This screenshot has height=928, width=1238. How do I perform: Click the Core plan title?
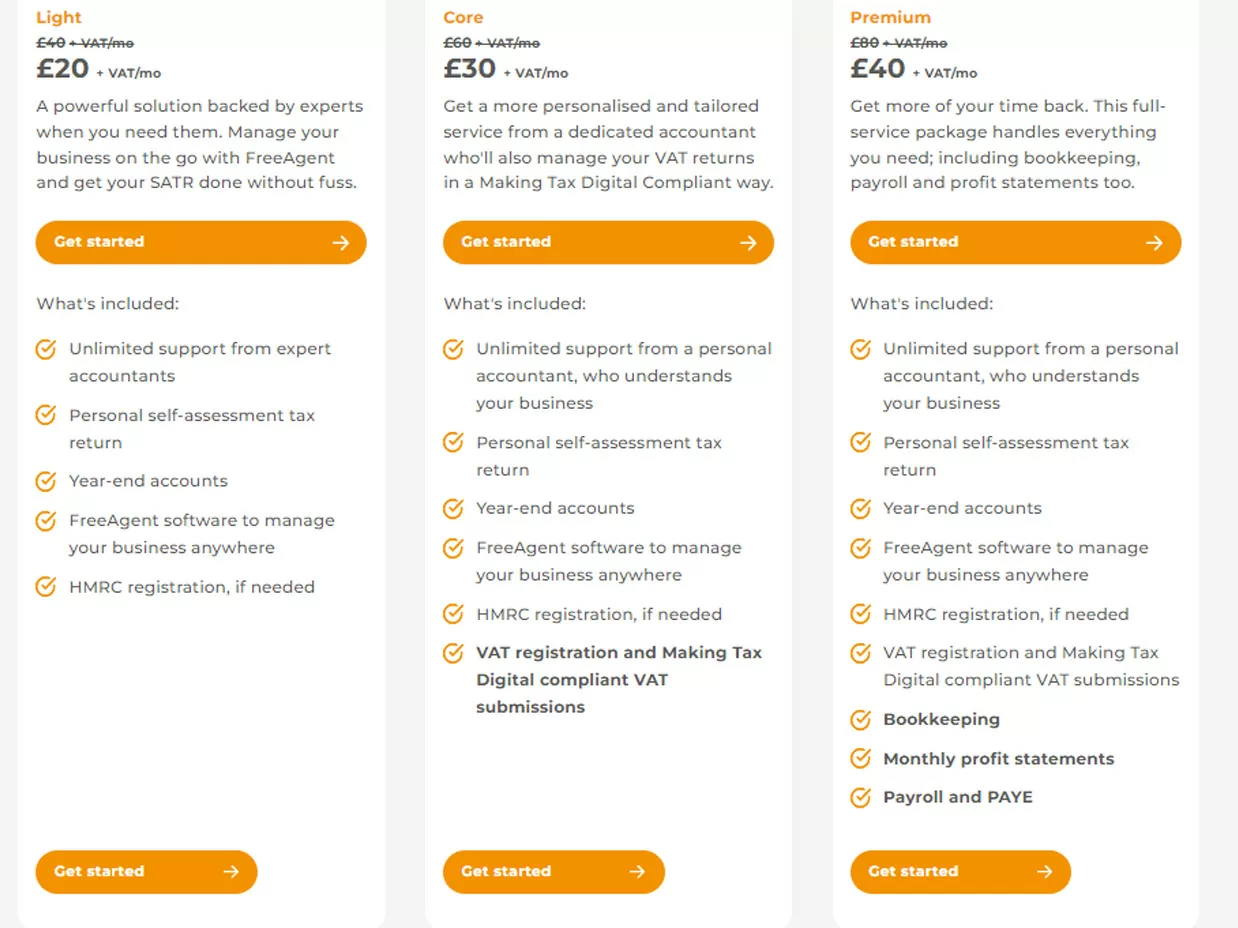click(463, 17)
